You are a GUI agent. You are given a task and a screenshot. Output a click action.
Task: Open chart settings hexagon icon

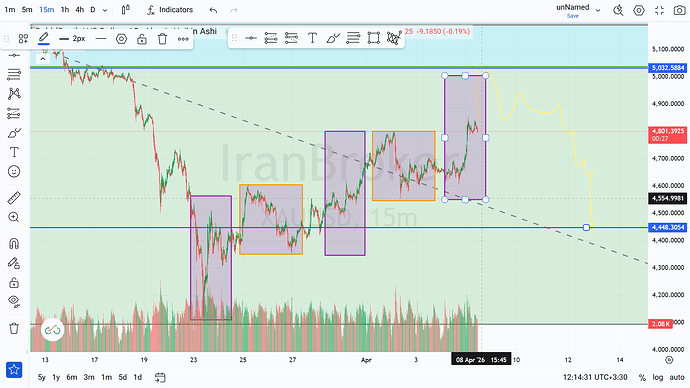tap(639, 10)
